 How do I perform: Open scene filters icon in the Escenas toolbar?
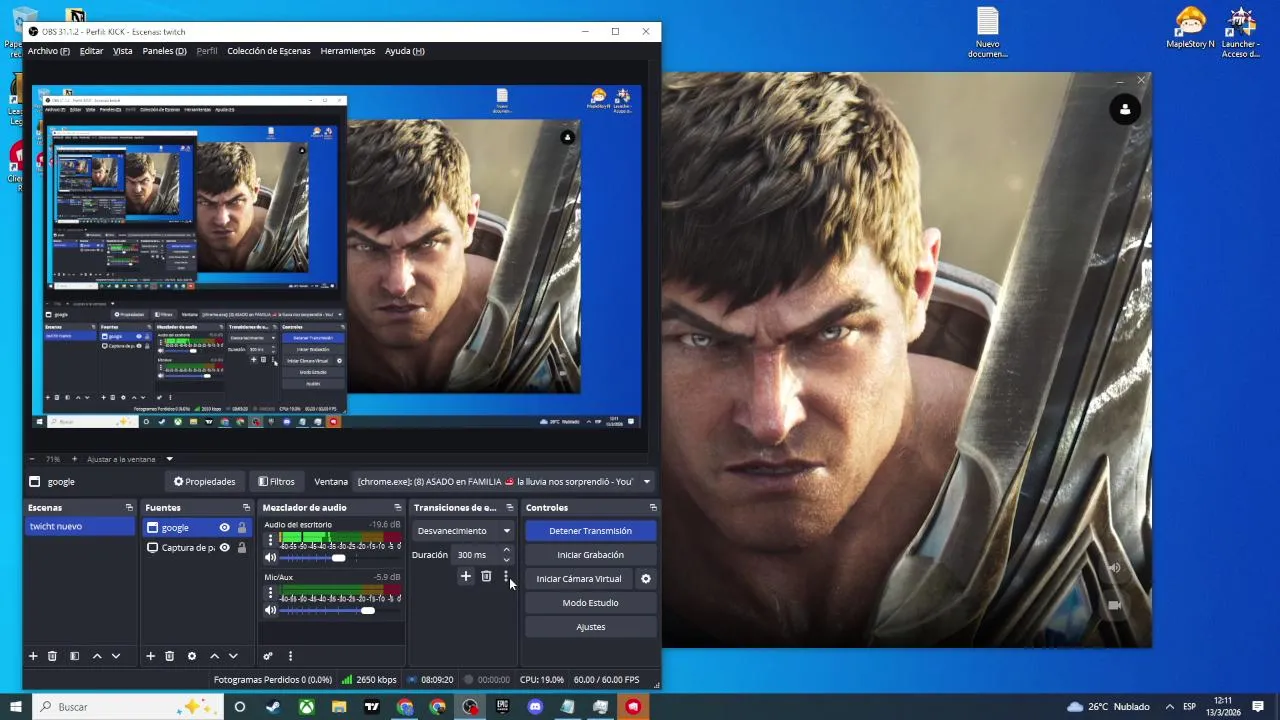(74, 656)
